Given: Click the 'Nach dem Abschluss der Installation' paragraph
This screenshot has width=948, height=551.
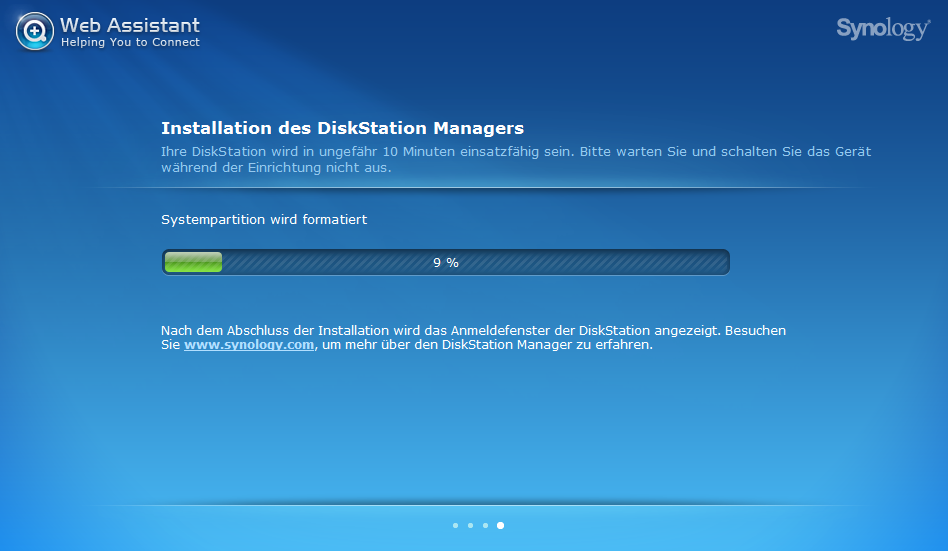Looking at the screenshot, I should (x=473, y=337).
